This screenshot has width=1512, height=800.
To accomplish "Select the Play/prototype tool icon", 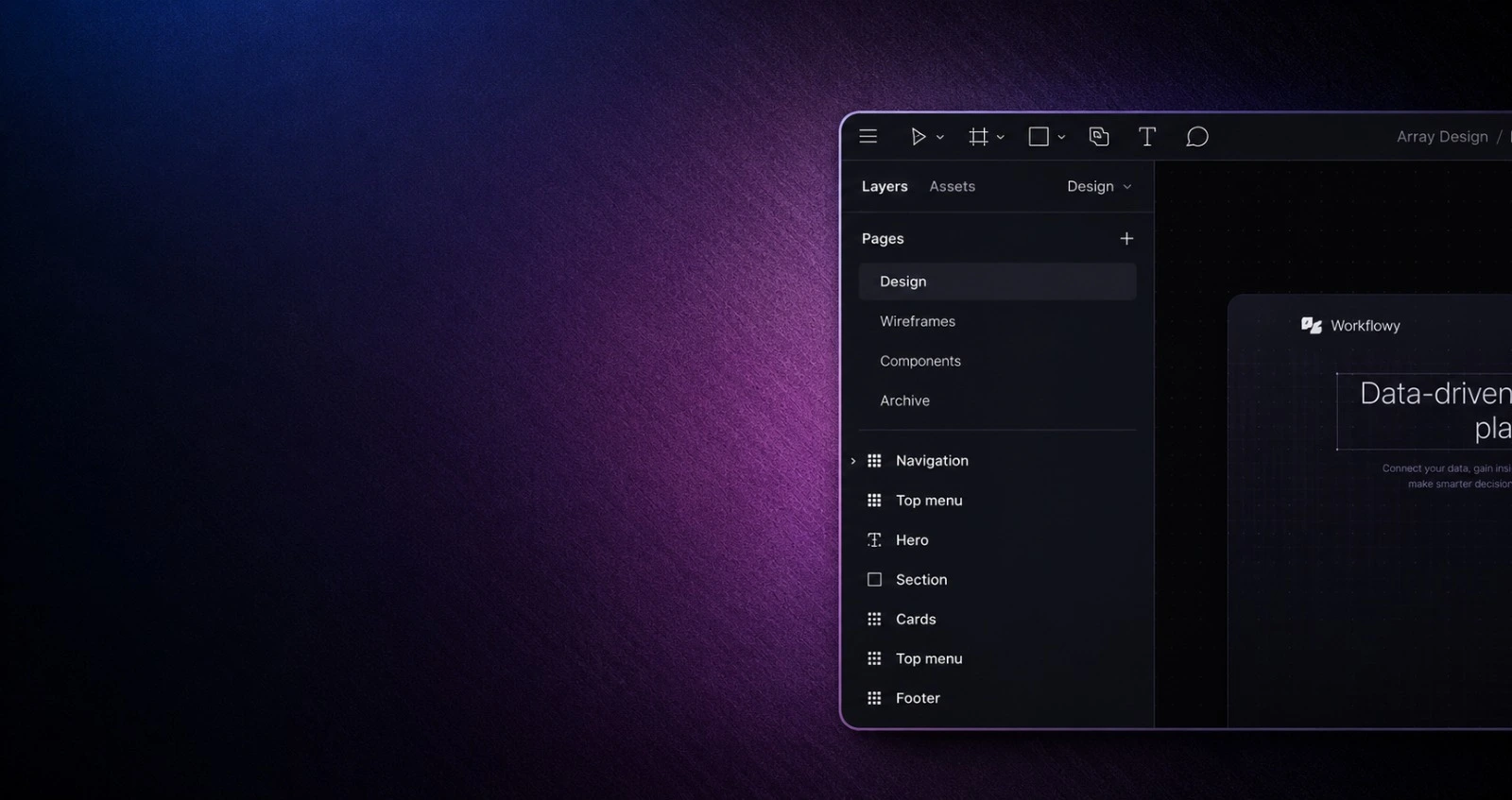I will click(x=918, y=137).
